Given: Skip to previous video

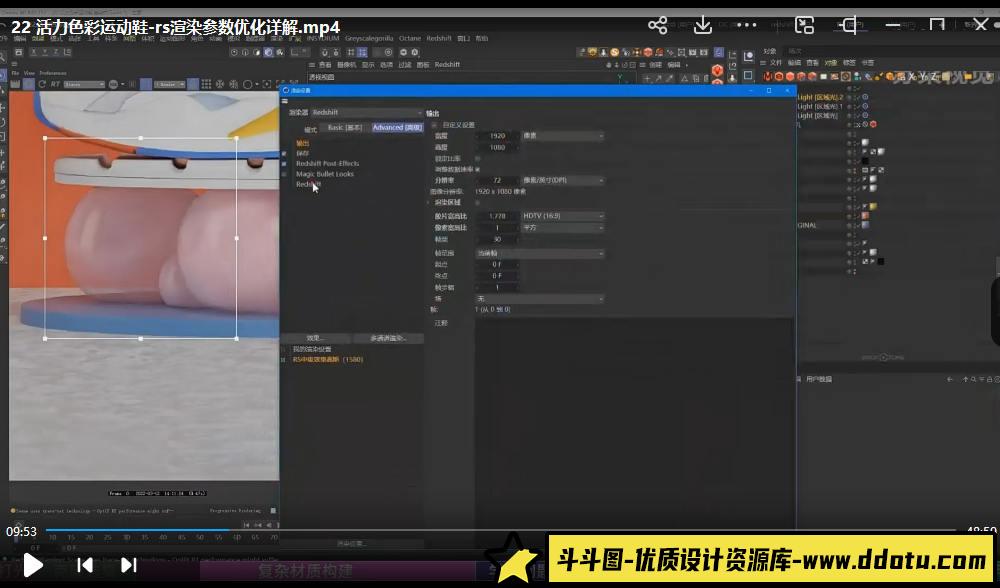Looking at the screenshot, I should point(85,565).
